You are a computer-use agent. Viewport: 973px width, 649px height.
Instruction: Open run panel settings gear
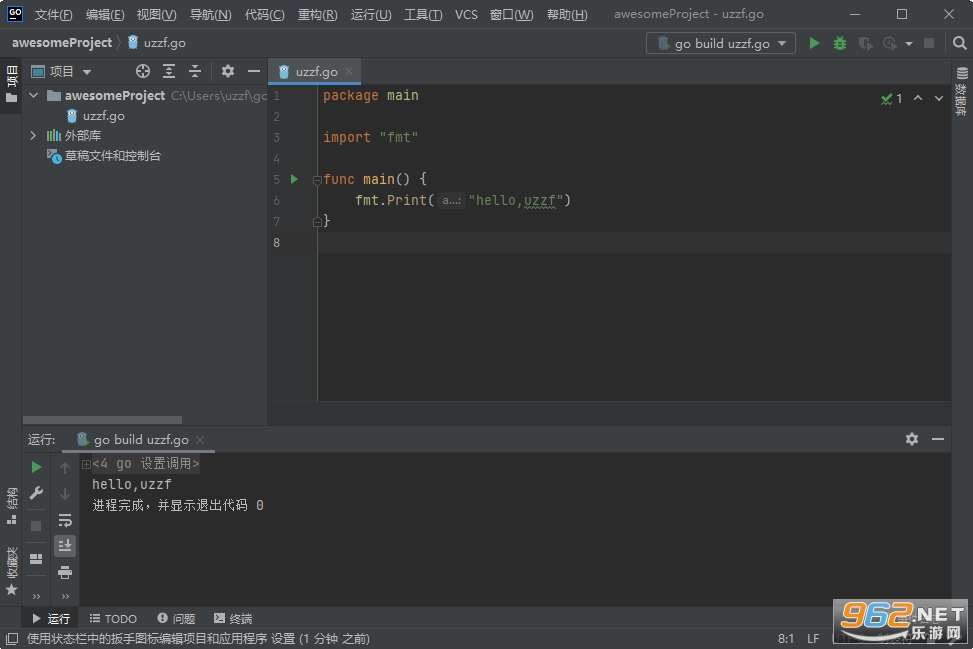(x=912, y=439)
